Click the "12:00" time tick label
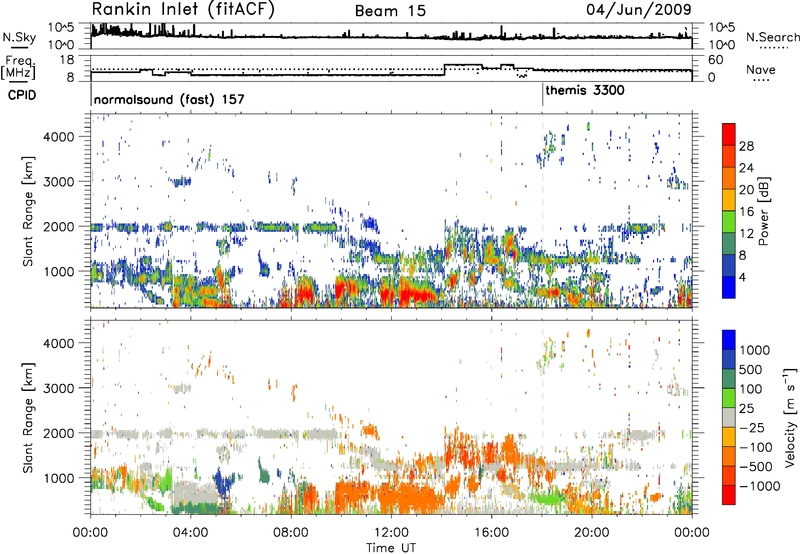The image size is (800, 554). click(391, 533)
